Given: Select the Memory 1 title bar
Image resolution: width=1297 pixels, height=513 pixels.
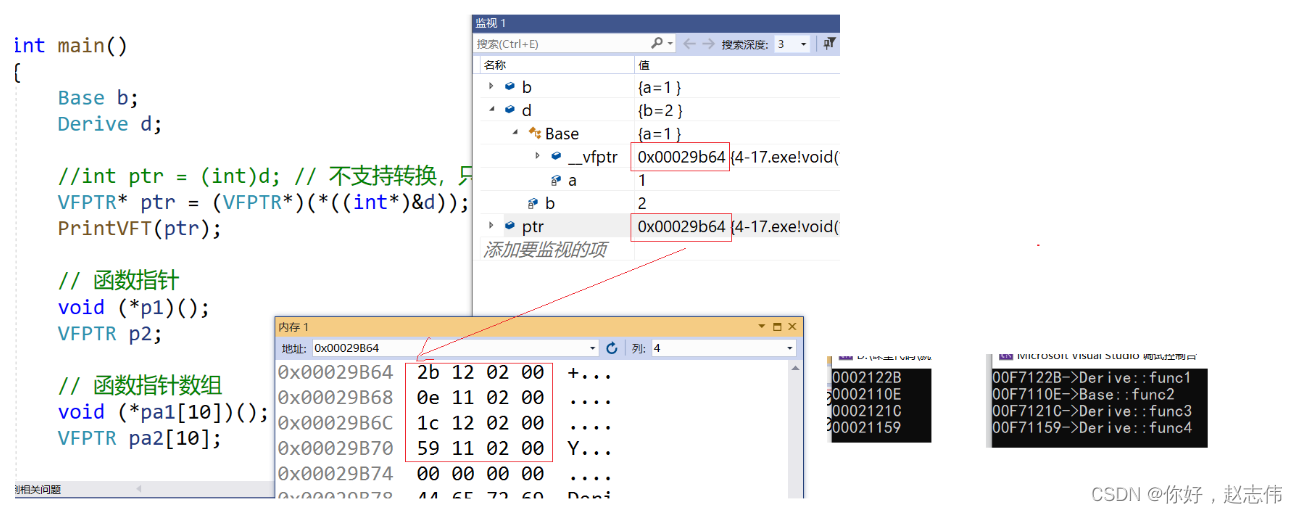Looking at the screenshot, I should pos(539,327).
